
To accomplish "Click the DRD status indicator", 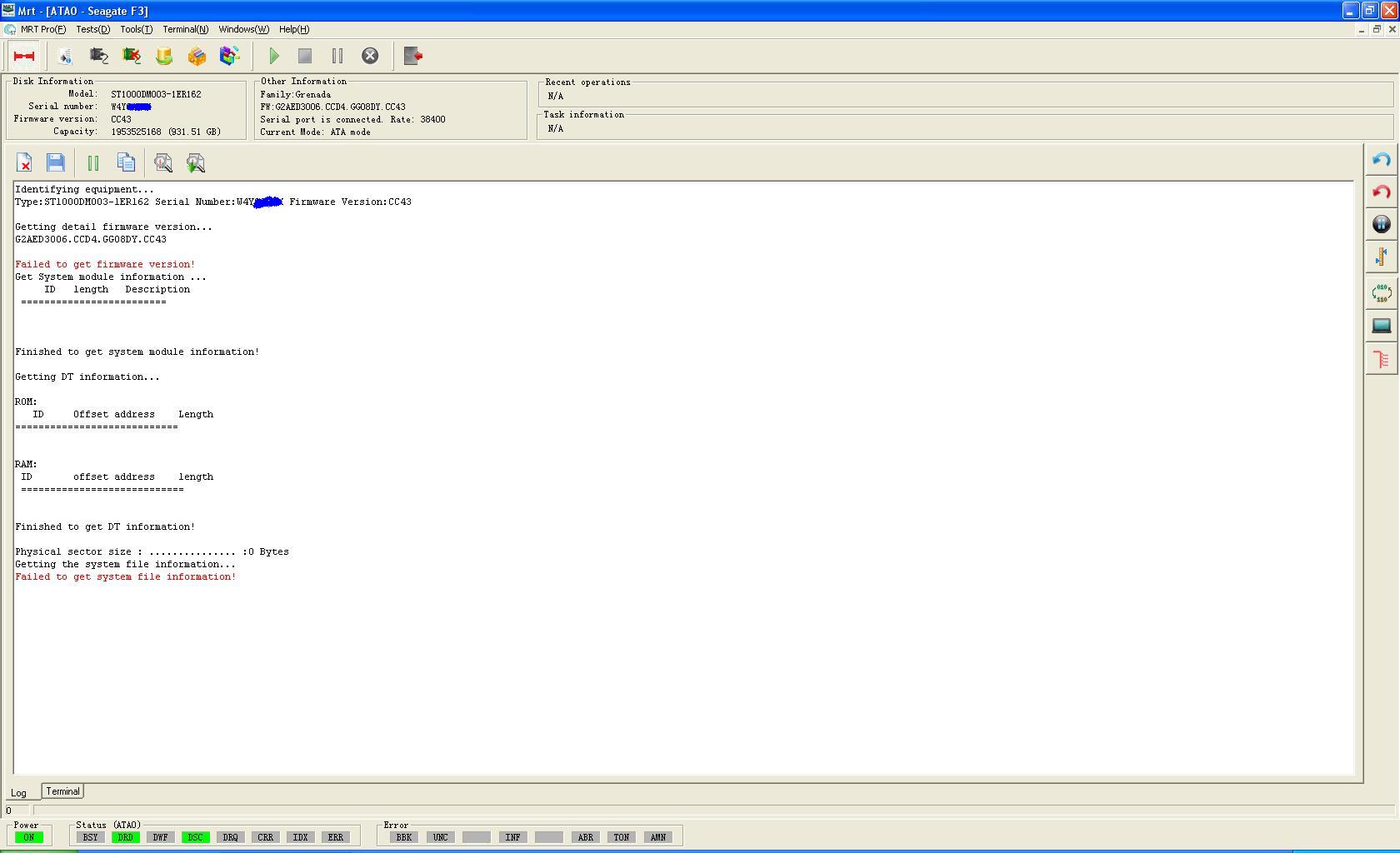I will (125, 837).
